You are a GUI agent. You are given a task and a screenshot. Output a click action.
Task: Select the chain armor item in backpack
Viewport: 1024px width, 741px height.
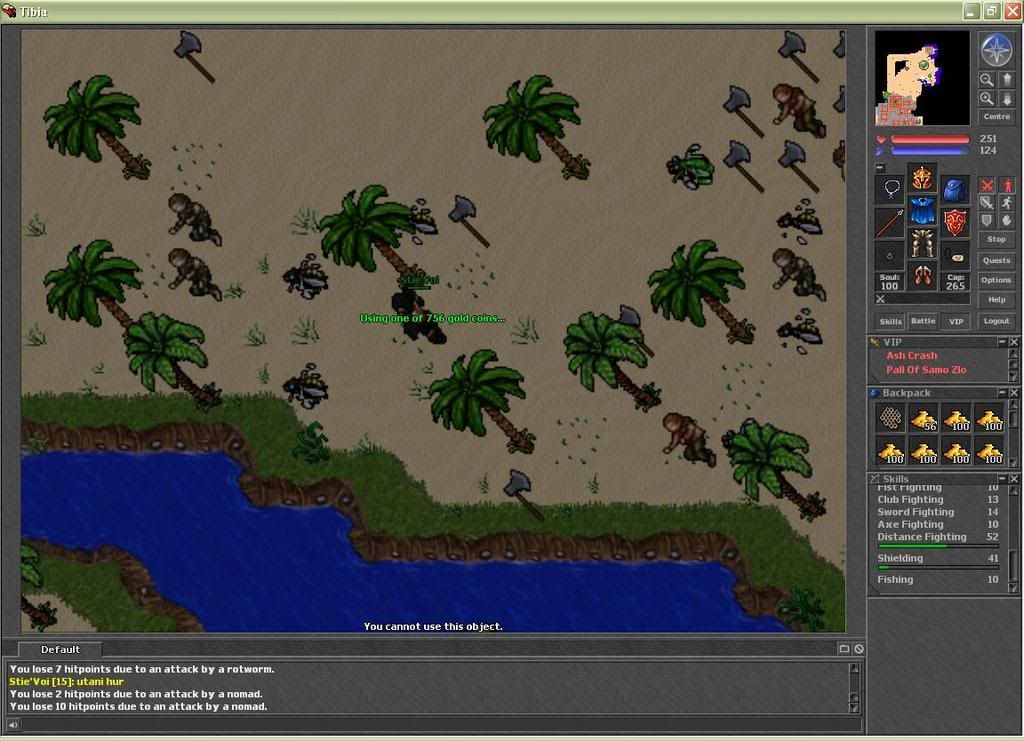tap(891, 418)
